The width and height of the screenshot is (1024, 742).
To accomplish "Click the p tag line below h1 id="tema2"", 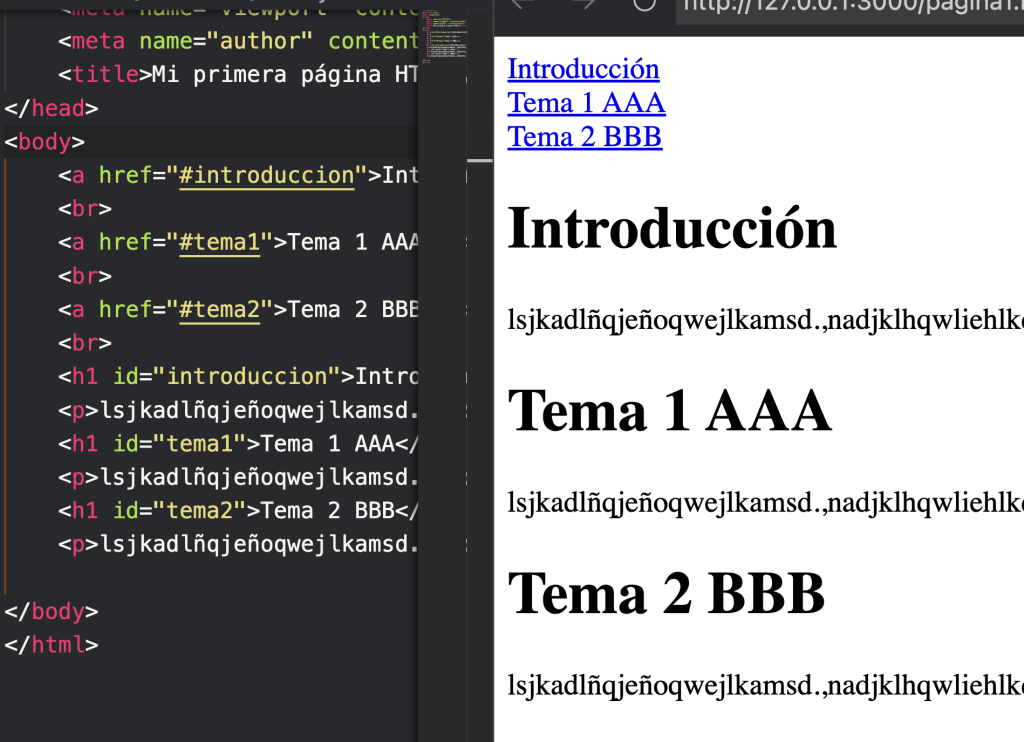I will (238, 544).
